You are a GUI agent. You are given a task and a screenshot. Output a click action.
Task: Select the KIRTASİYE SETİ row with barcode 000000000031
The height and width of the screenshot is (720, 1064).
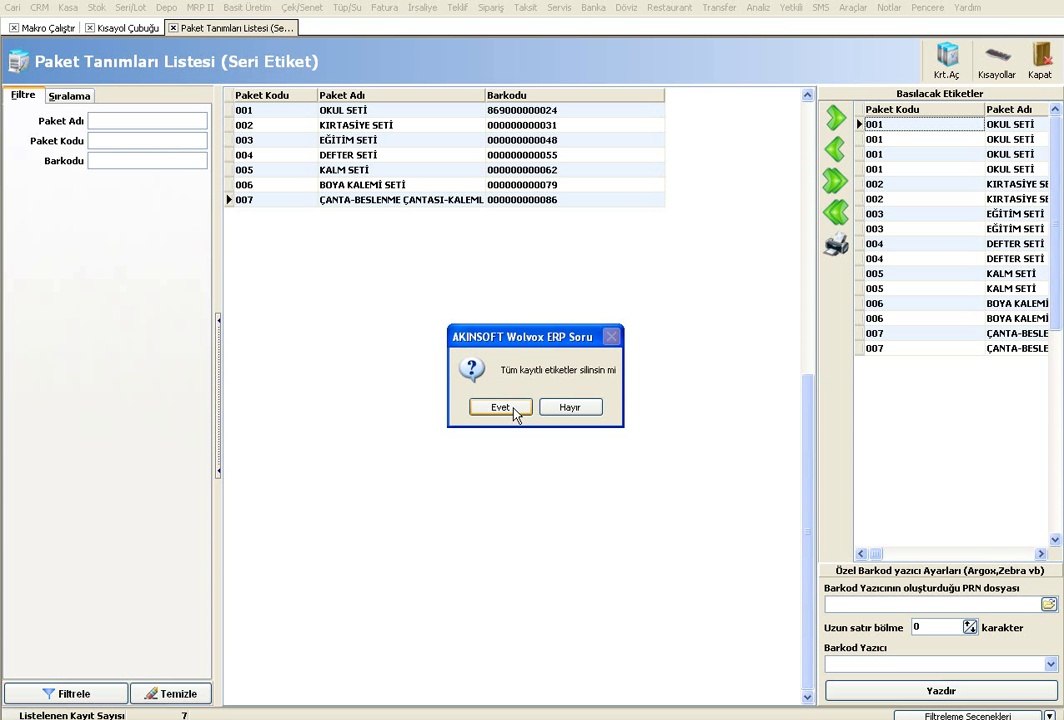(x=444, y=125)
